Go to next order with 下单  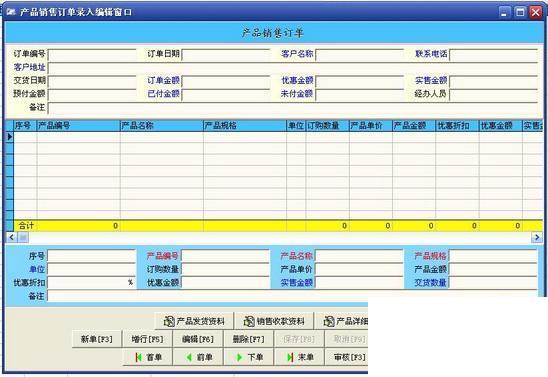(250, 357)
